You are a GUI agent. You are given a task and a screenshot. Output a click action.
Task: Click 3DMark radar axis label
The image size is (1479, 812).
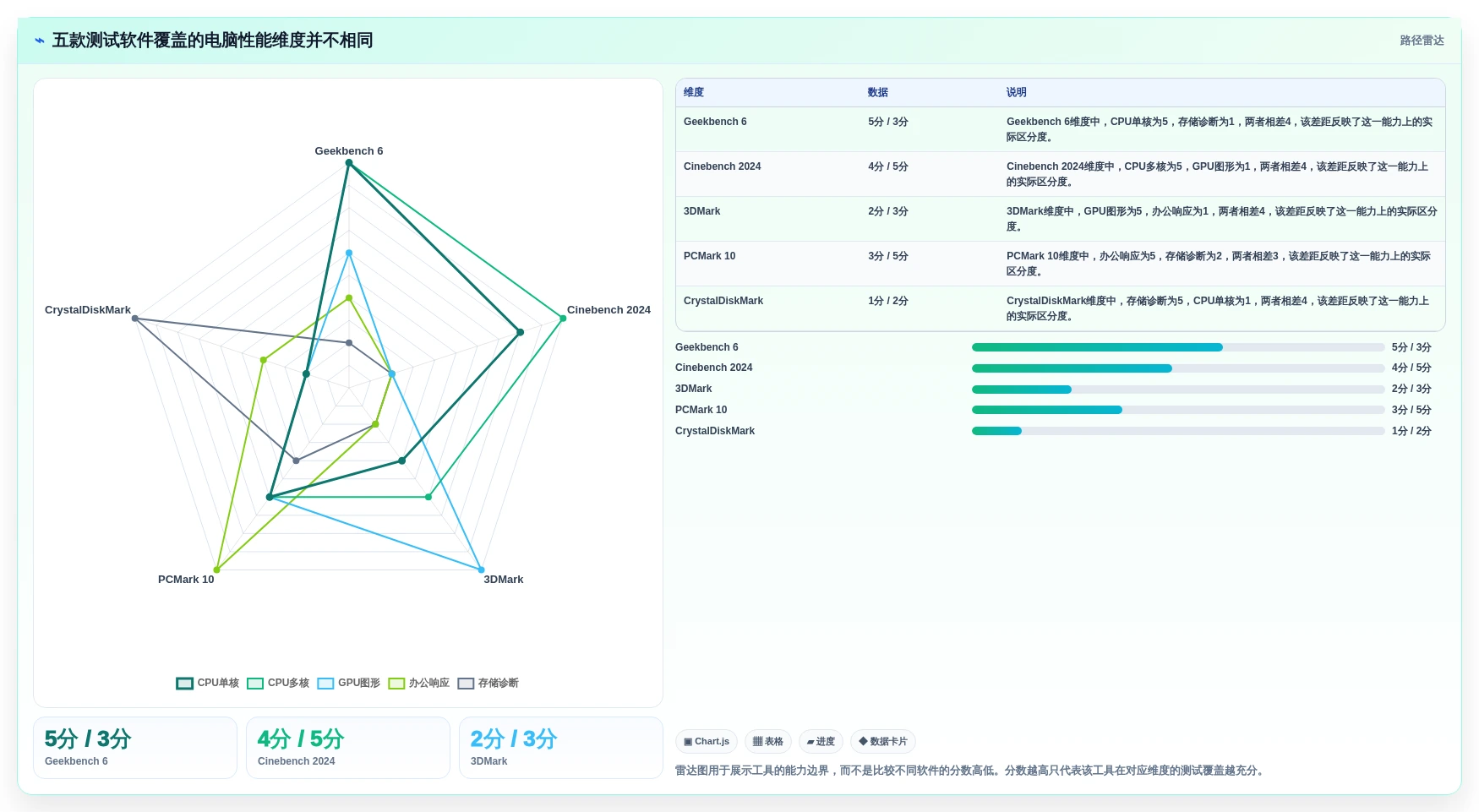click(x=504, y=580)
